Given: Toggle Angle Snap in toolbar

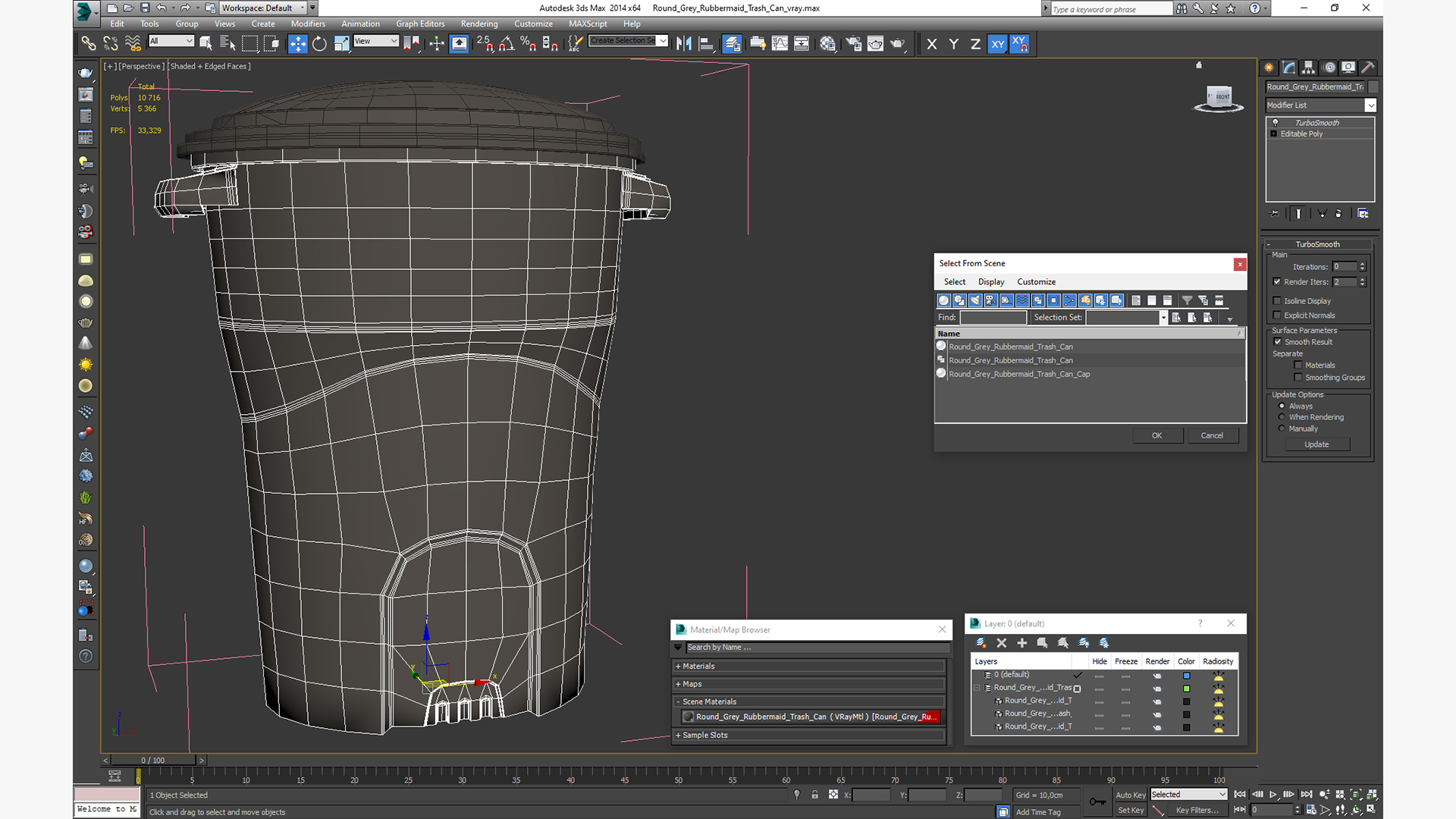Looking at the screenshot, I should [507, 44].
